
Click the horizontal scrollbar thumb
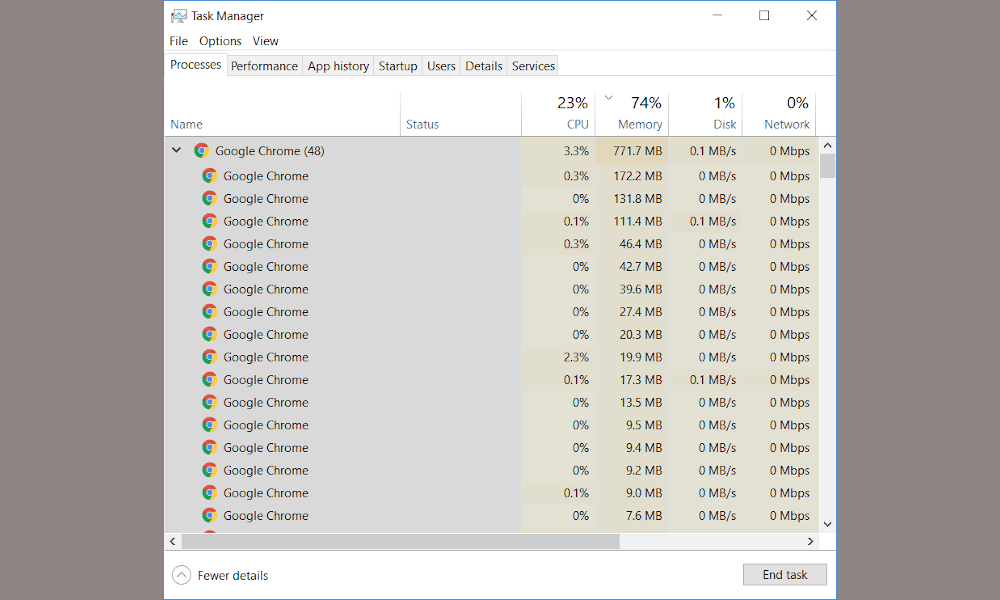[x=401, y=541]
